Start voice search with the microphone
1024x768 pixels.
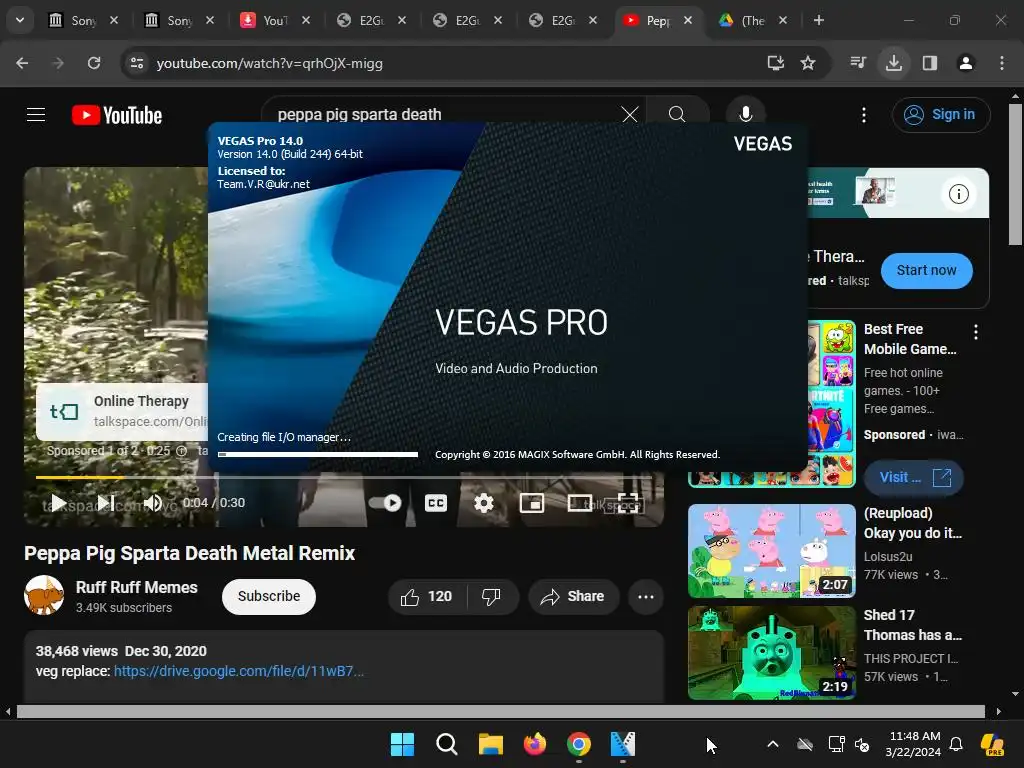(745, 114)
